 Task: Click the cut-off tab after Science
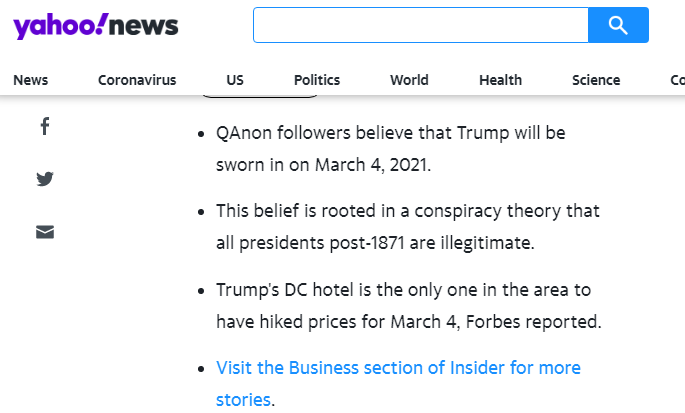tap(676, 80)
